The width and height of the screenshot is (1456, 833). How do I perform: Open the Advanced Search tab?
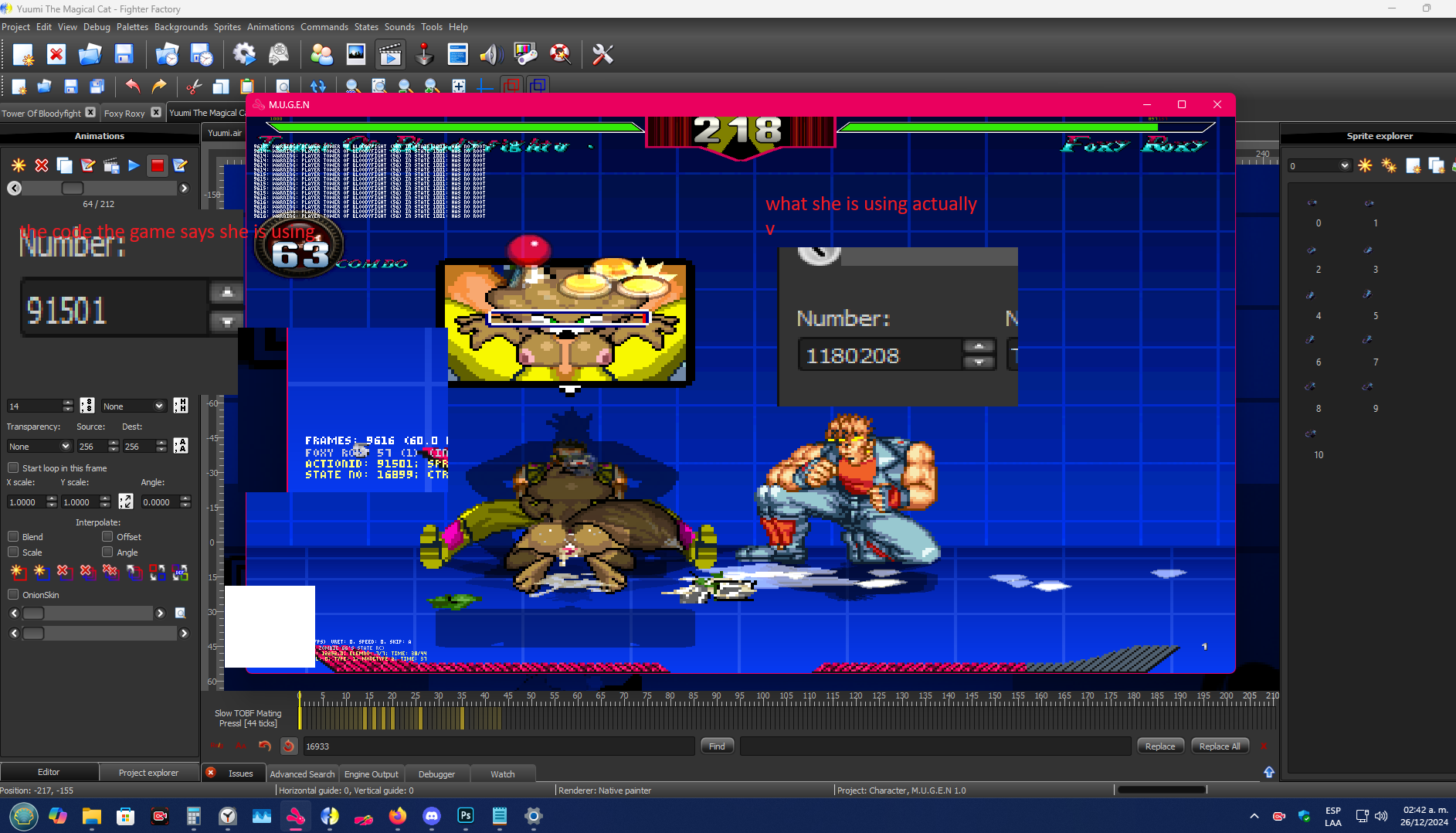[302, 773]
